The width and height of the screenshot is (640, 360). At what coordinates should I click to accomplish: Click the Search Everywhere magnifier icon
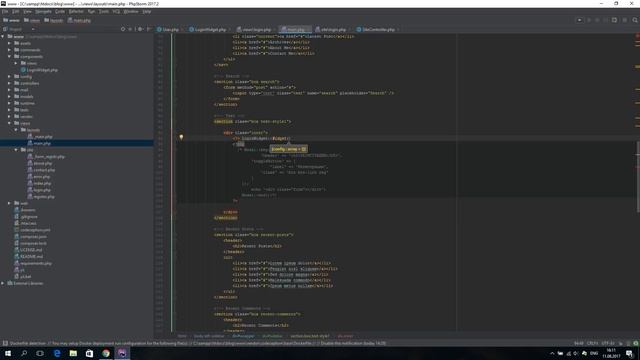click(x=635, y=20)
